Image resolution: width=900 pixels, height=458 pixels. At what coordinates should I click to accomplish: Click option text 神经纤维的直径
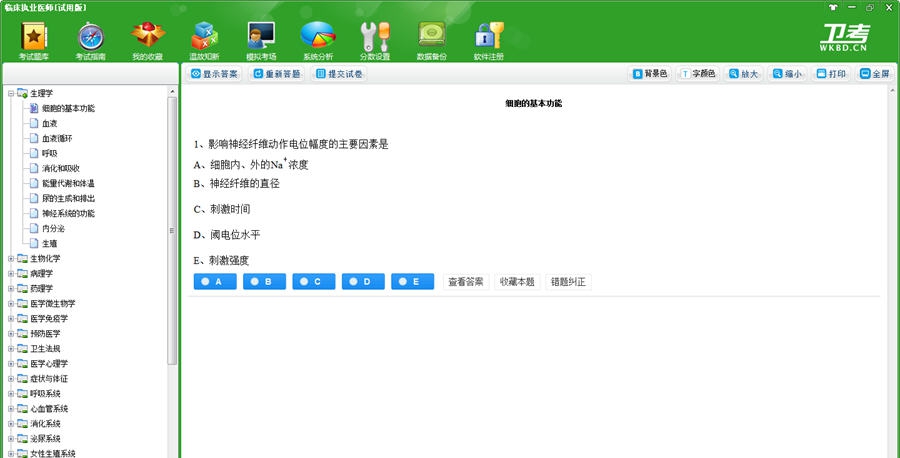pyautogui.click(x=245, y=184)
